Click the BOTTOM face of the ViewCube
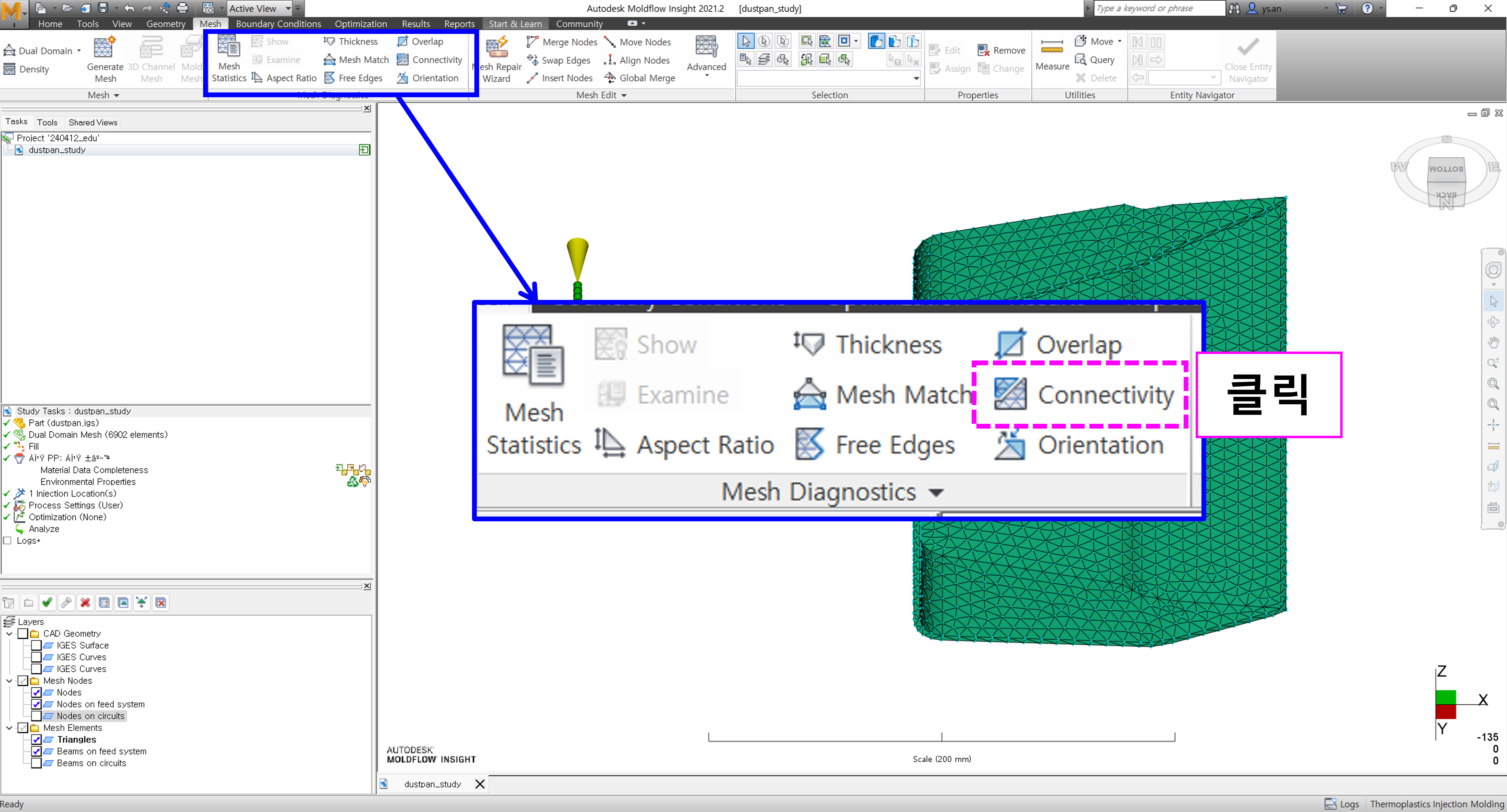Image resolution: width=1507 pixels, height=812 pixels. (1446, 169)
